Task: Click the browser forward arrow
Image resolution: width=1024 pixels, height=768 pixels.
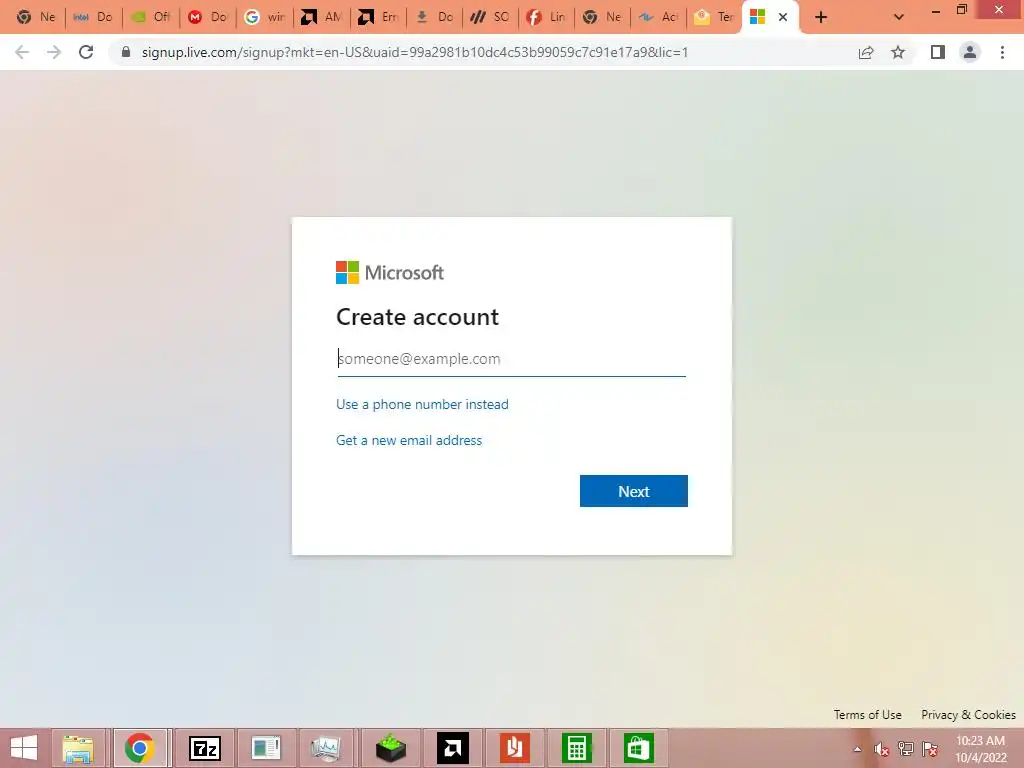Action: (x=54, y=52)
